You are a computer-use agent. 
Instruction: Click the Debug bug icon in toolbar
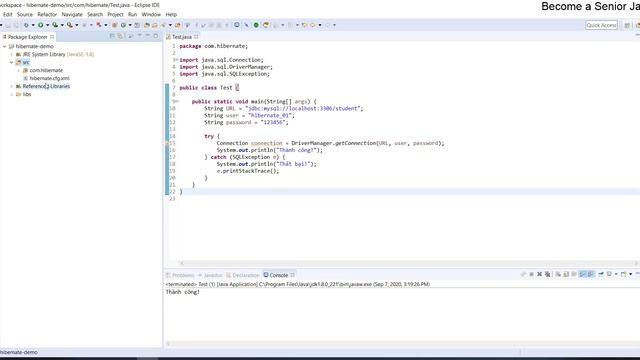click(26, 25)
